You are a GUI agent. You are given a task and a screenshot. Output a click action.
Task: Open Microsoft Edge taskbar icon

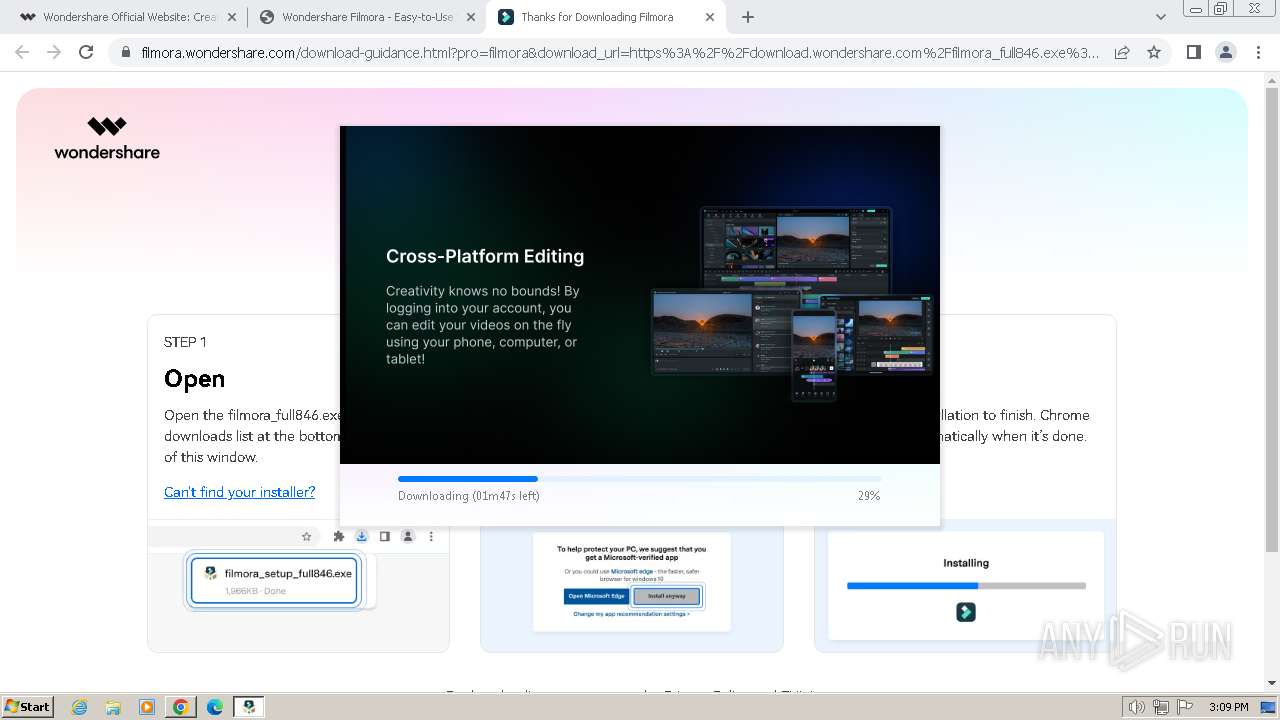coord(215,707)
